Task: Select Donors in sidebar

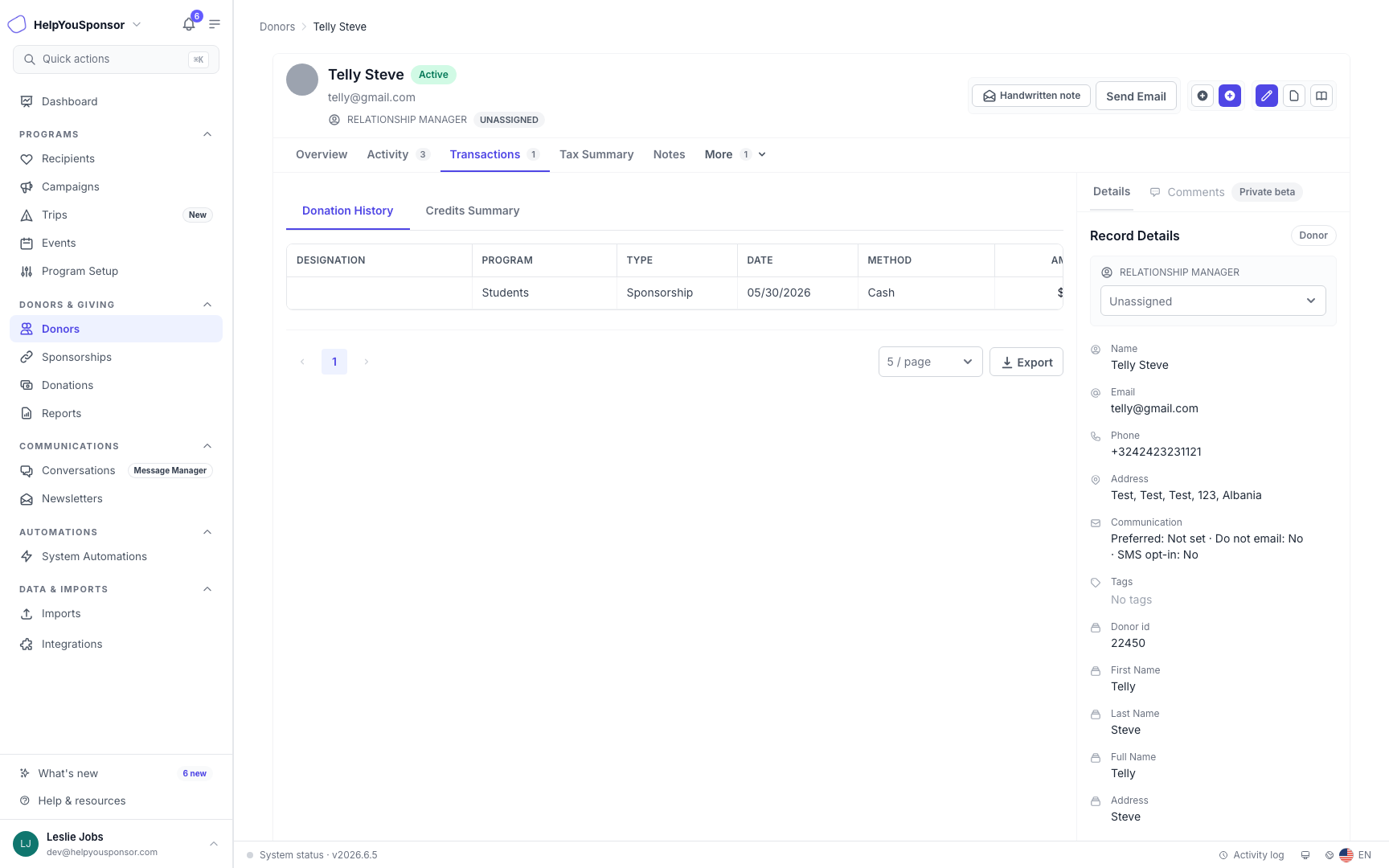Action: coord(116,329)
